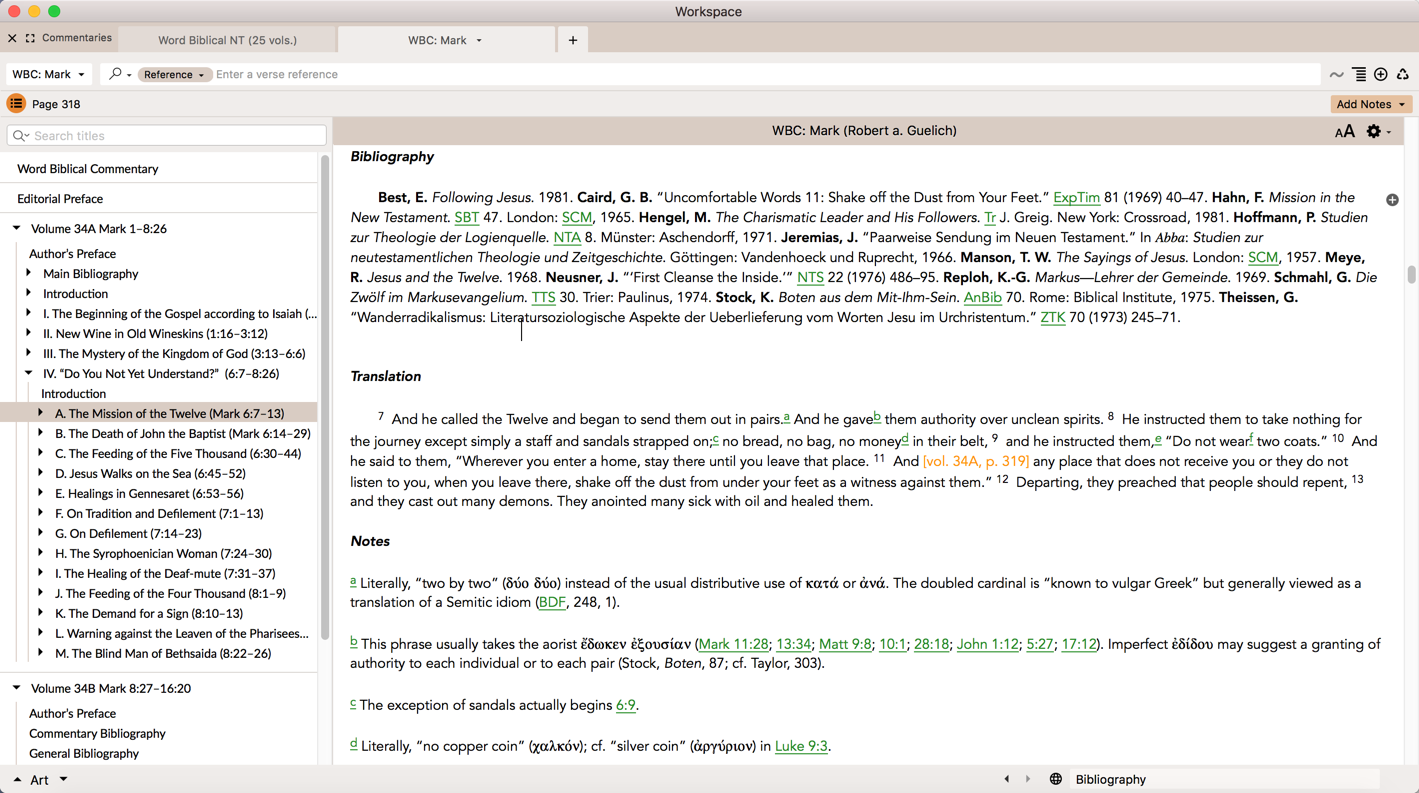Open the Luke 9:3 verse link
This screenshot has width=1419, height=793.
point(801,747)
